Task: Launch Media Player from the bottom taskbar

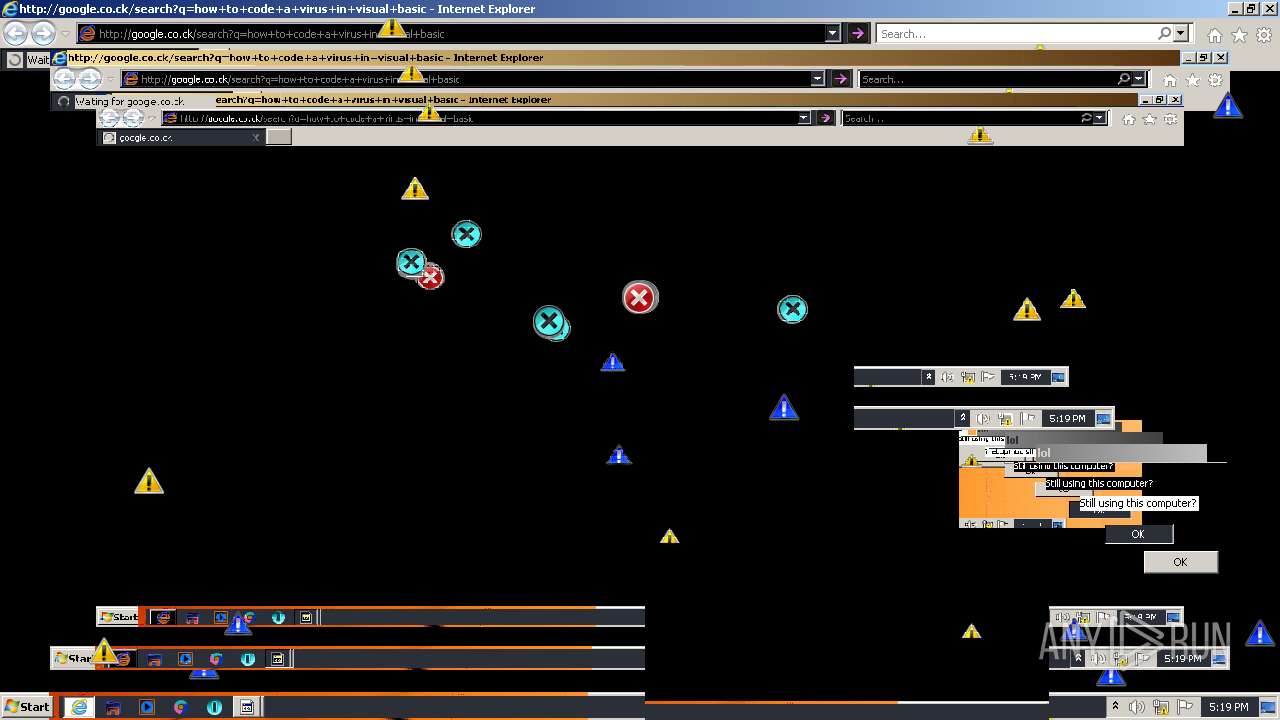Action: [x=147, y=707]
